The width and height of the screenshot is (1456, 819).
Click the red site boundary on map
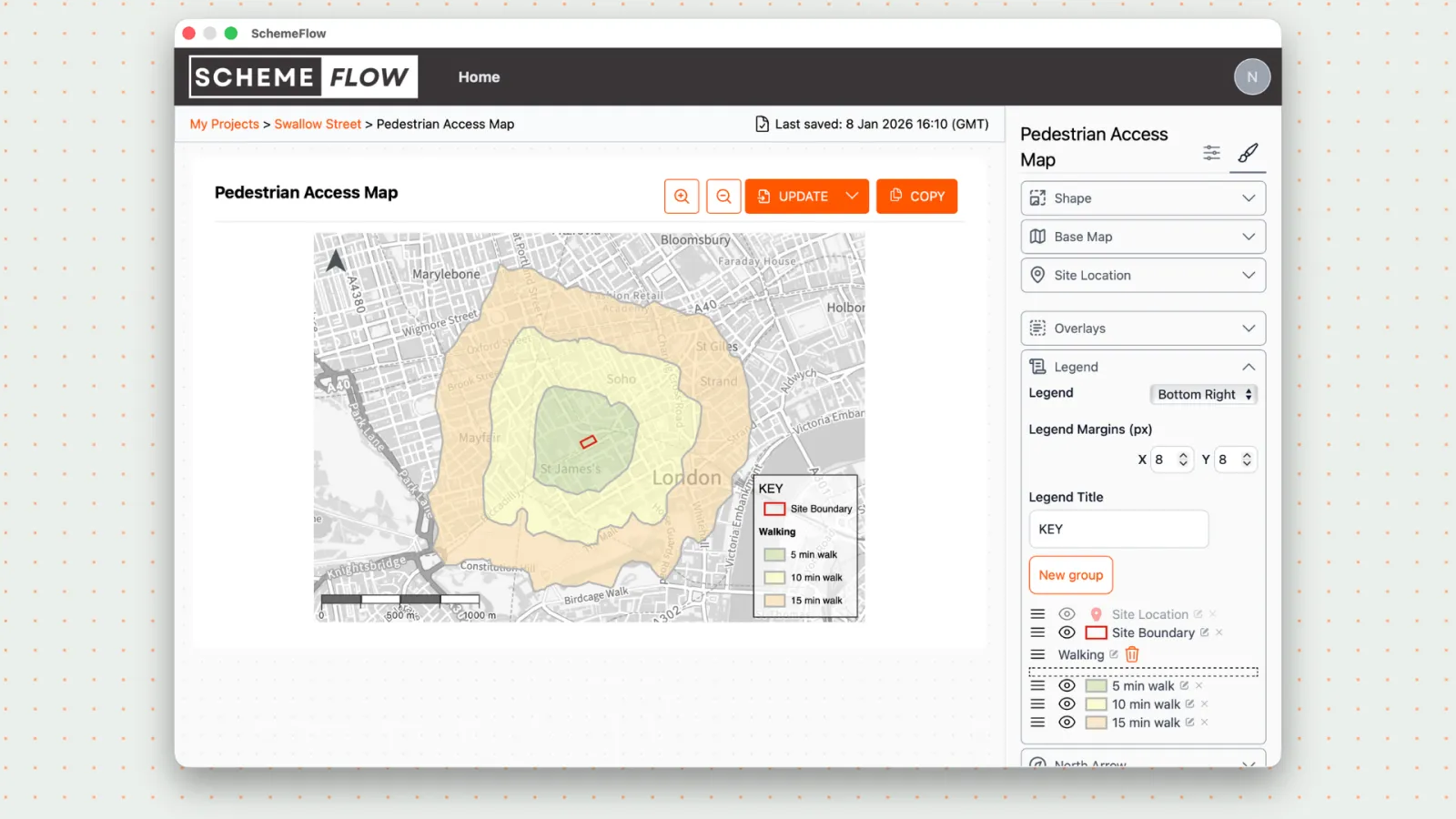point(588,441)
